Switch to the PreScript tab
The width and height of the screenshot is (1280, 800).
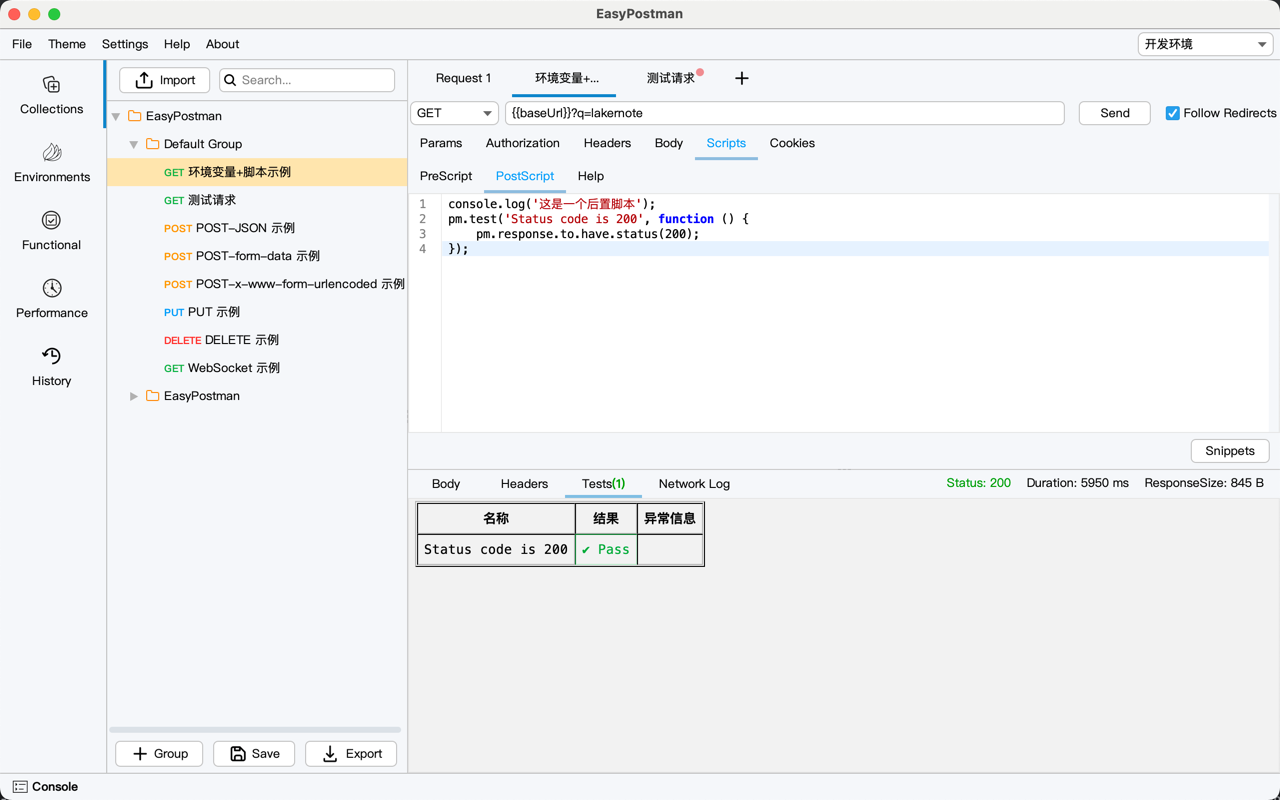[x=446, y=176]
